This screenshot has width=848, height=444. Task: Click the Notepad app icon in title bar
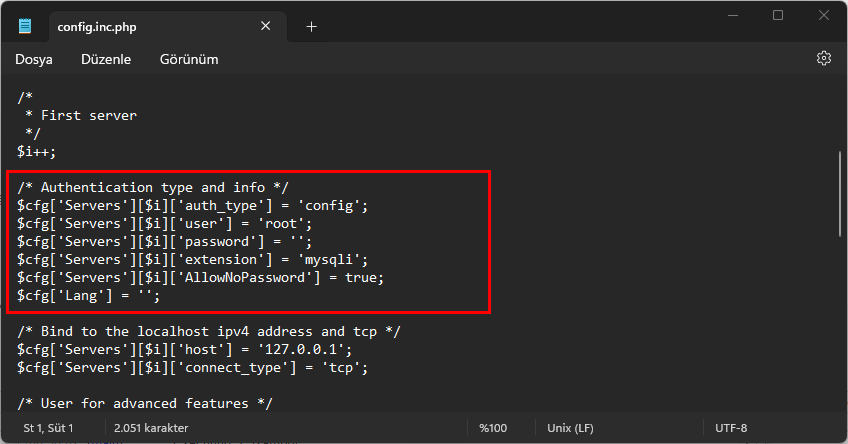pos(25,26)
